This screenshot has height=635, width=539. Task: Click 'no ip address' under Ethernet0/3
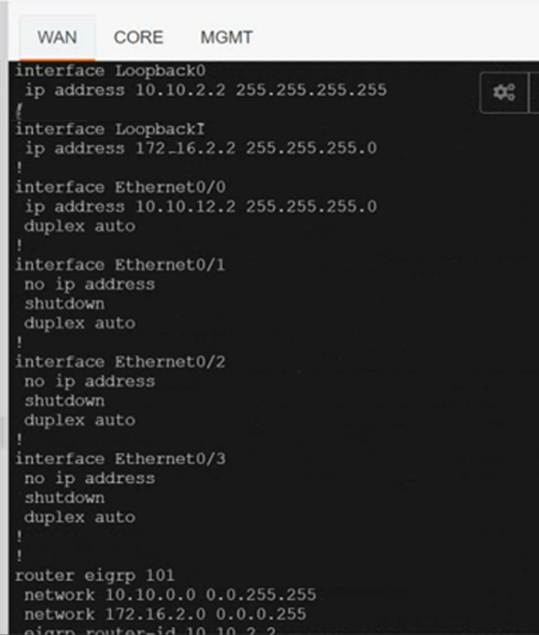point(90,479)
